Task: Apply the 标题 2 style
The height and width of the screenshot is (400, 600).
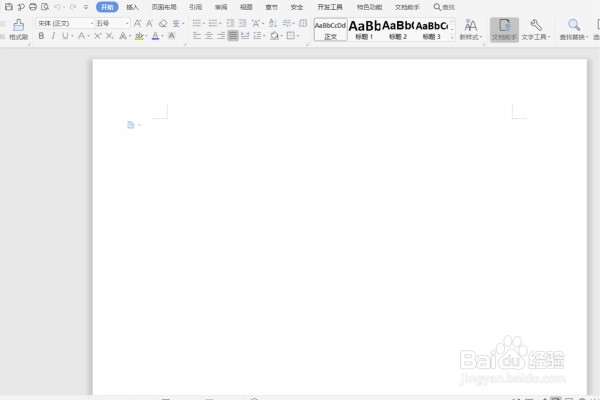Action: tap(398, 29)
